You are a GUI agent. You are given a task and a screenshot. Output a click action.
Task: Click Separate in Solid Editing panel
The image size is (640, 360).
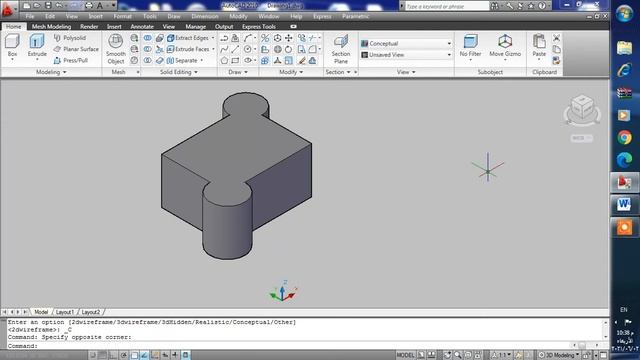point(182,60)
